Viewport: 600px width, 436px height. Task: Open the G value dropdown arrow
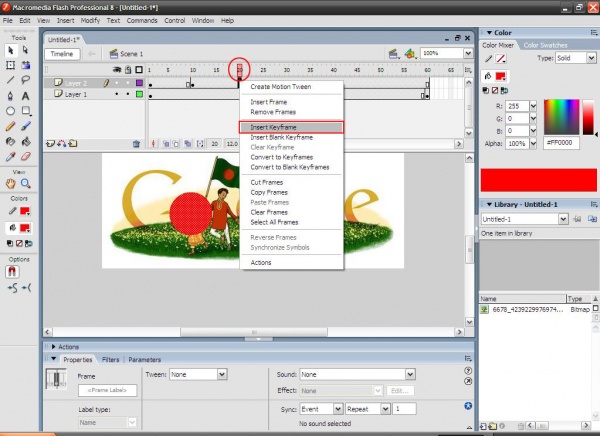533,119
